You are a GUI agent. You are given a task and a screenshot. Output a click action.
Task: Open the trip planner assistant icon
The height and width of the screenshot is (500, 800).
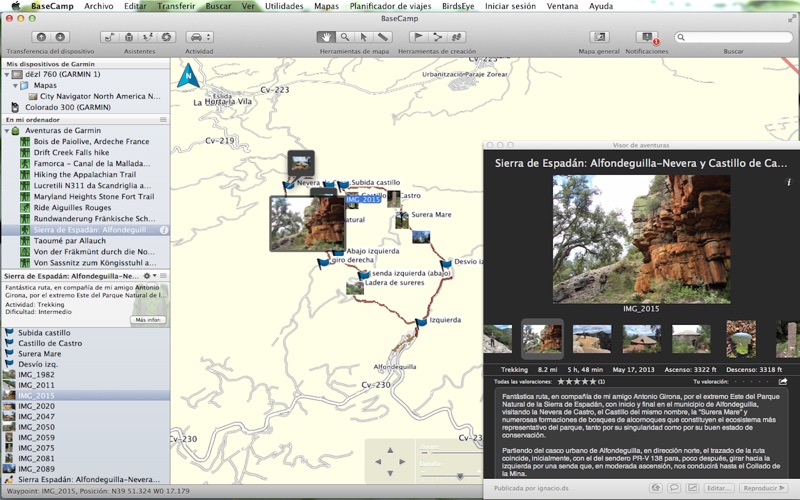(x=109, y=37)
